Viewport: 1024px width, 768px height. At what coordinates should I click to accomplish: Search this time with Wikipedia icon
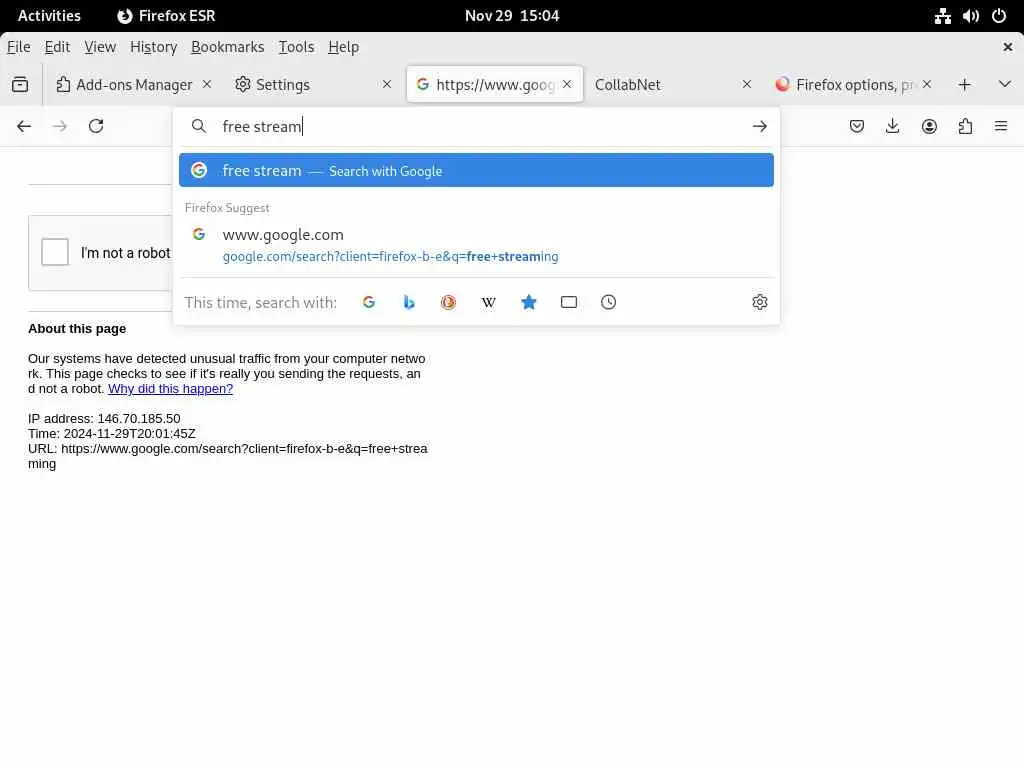(488, 302)
